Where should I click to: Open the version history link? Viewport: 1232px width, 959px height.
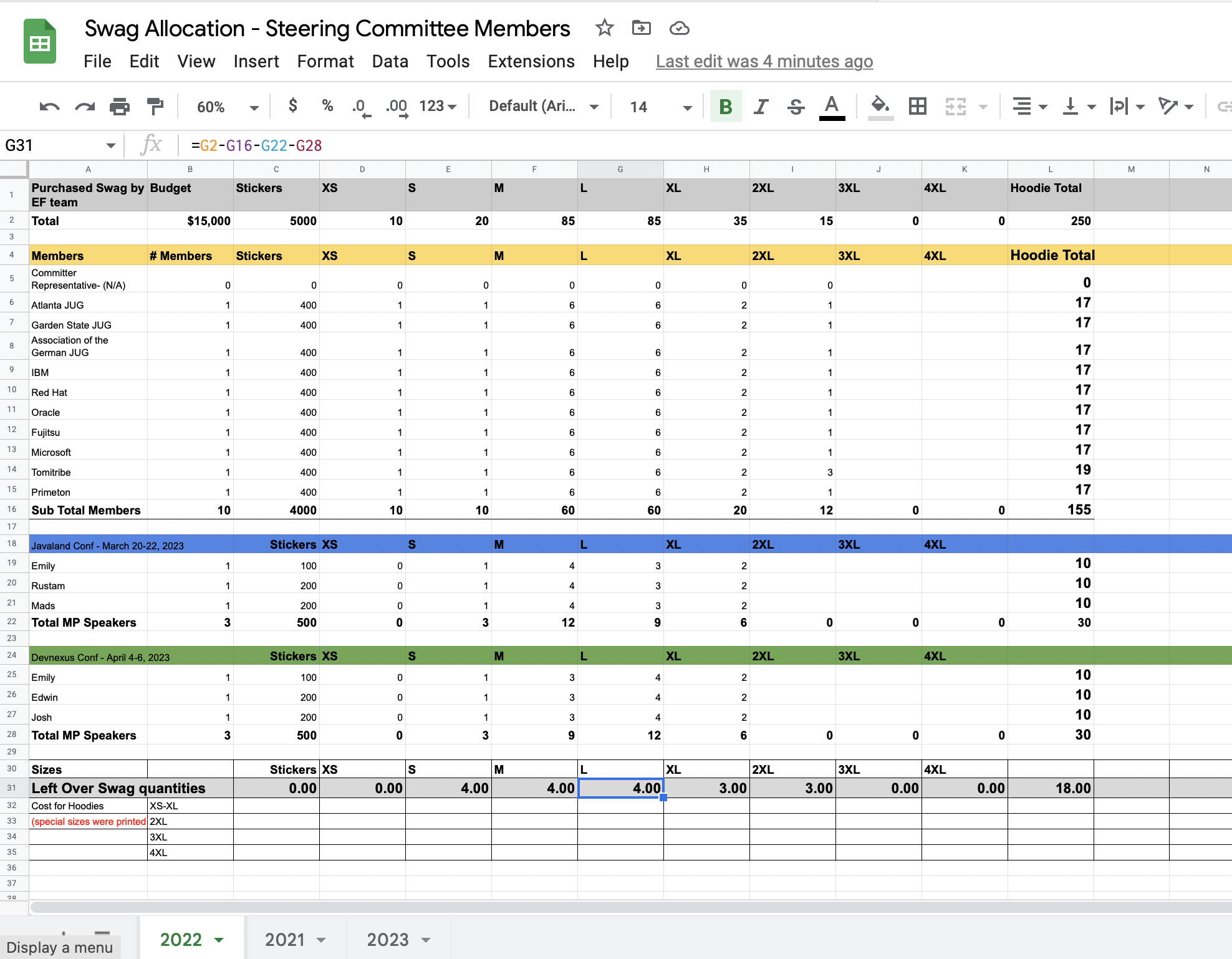(x=764, y=61)
